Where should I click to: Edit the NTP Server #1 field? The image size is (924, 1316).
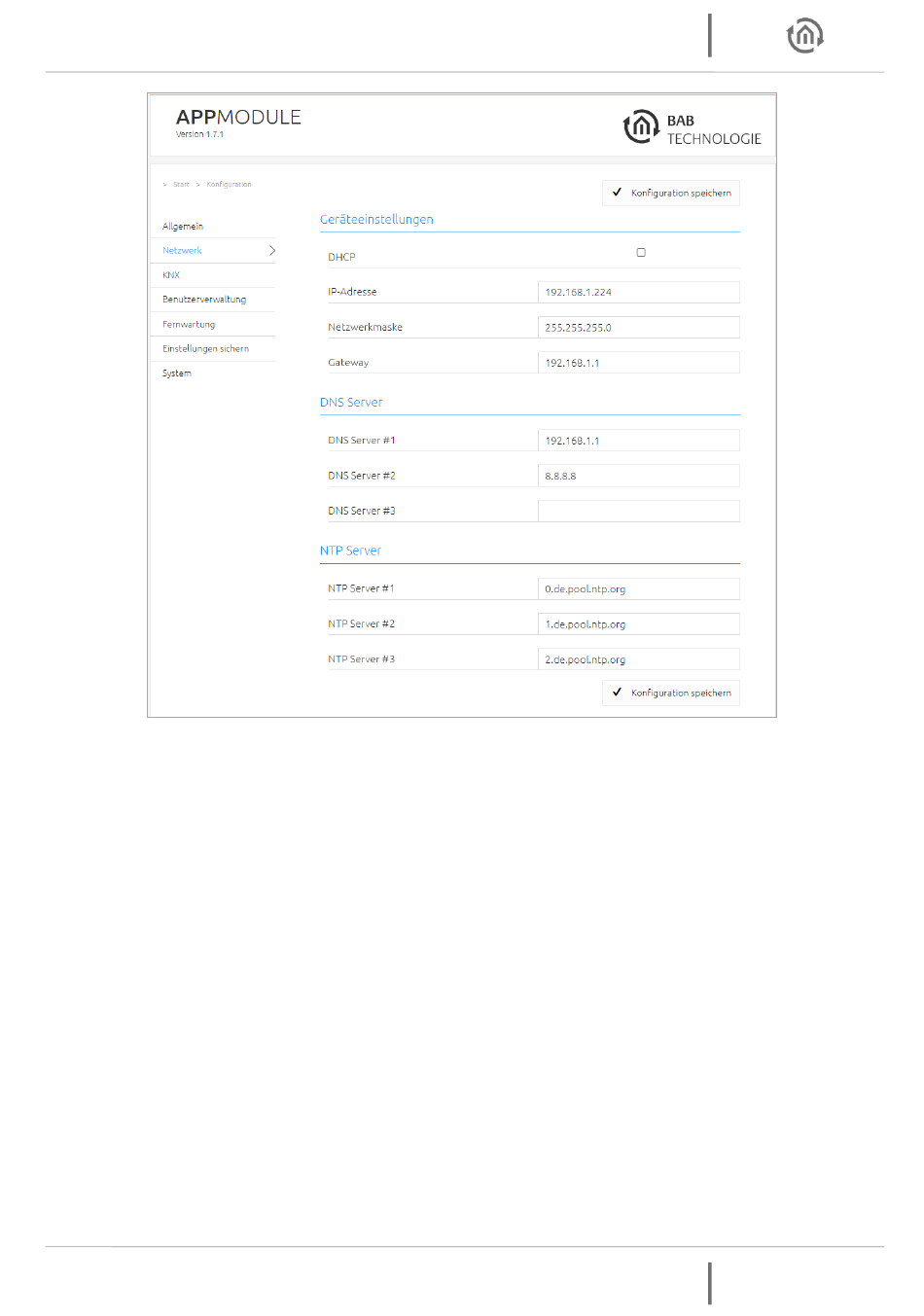coord(638,589)
